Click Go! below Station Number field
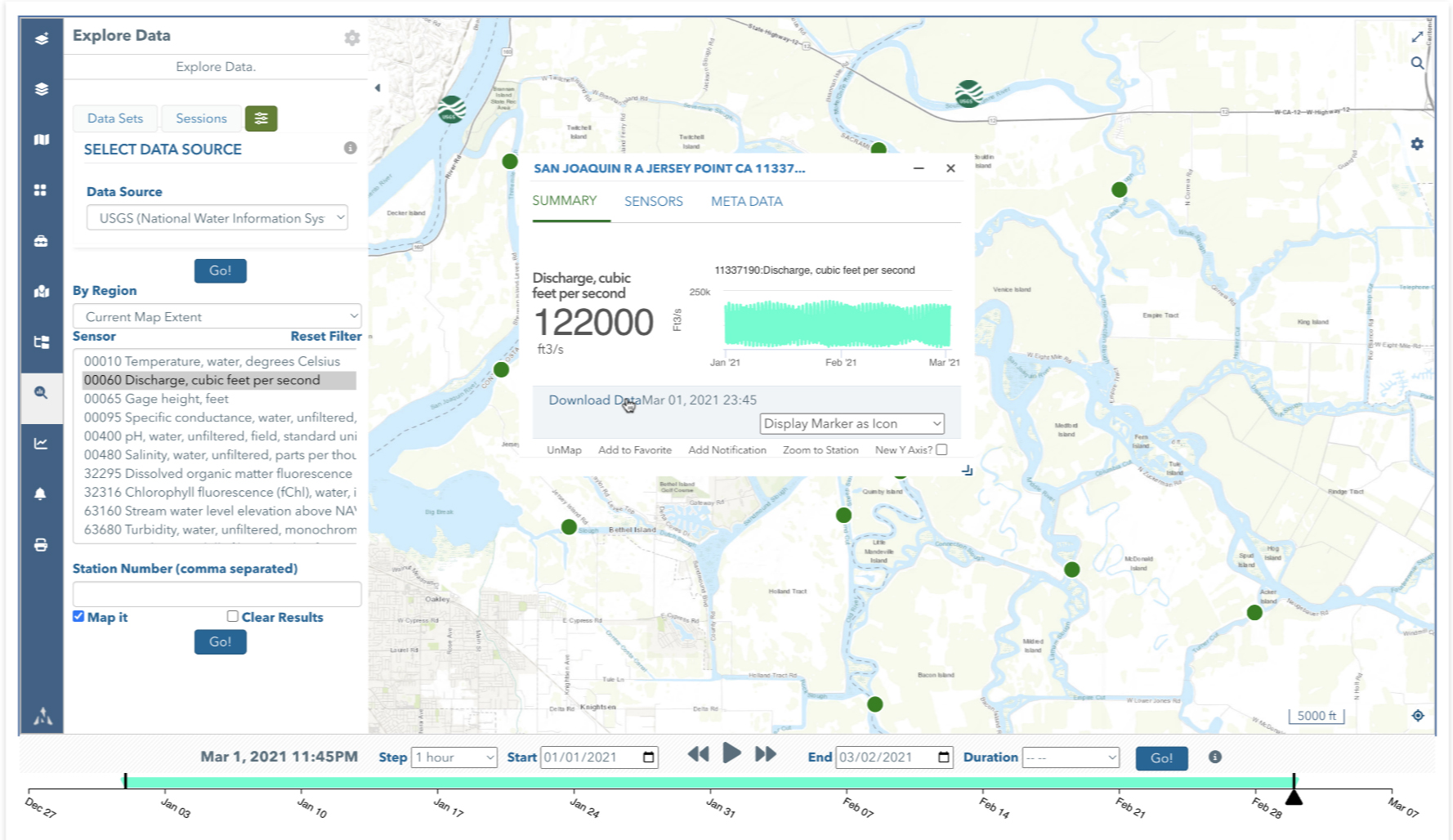The width and height of the screenshot is (1453, 840). coord(221,641)
